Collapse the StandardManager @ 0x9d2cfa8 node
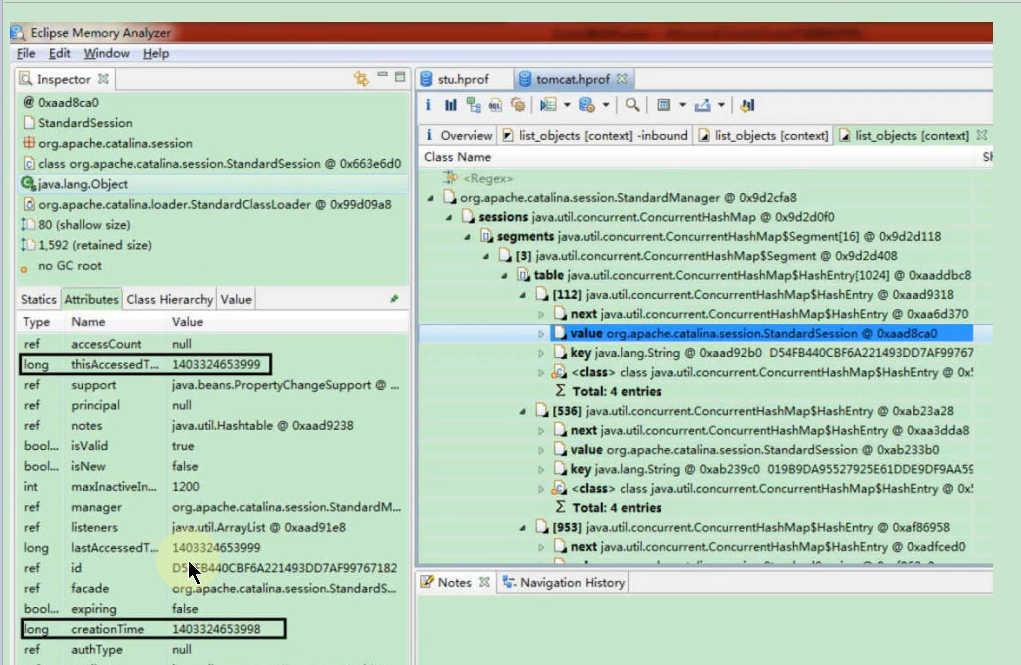The height and width of the screenshot is (665, 1021). 430,198
